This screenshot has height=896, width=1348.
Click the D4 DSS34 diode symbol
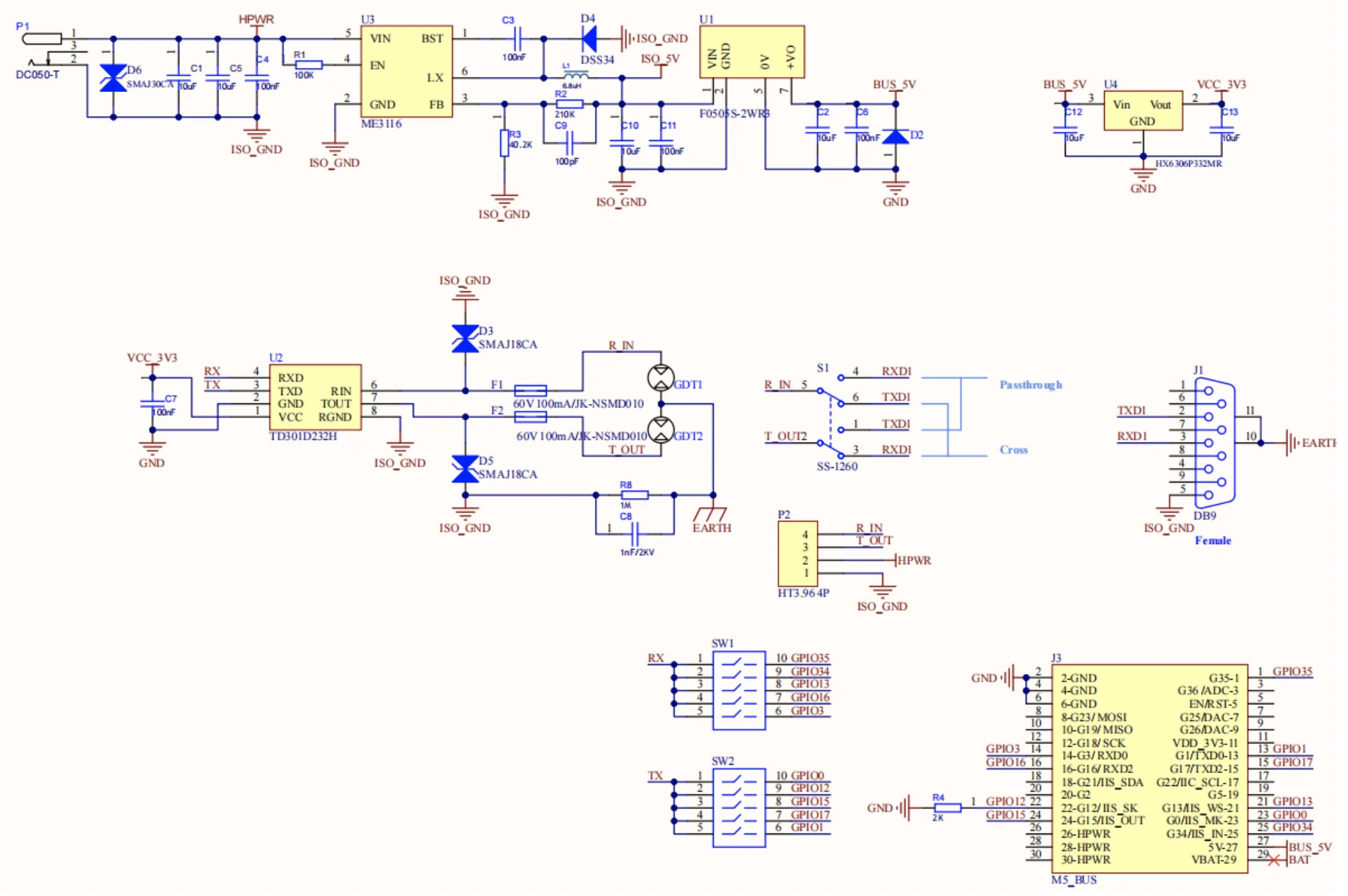[x=589, y=39]
